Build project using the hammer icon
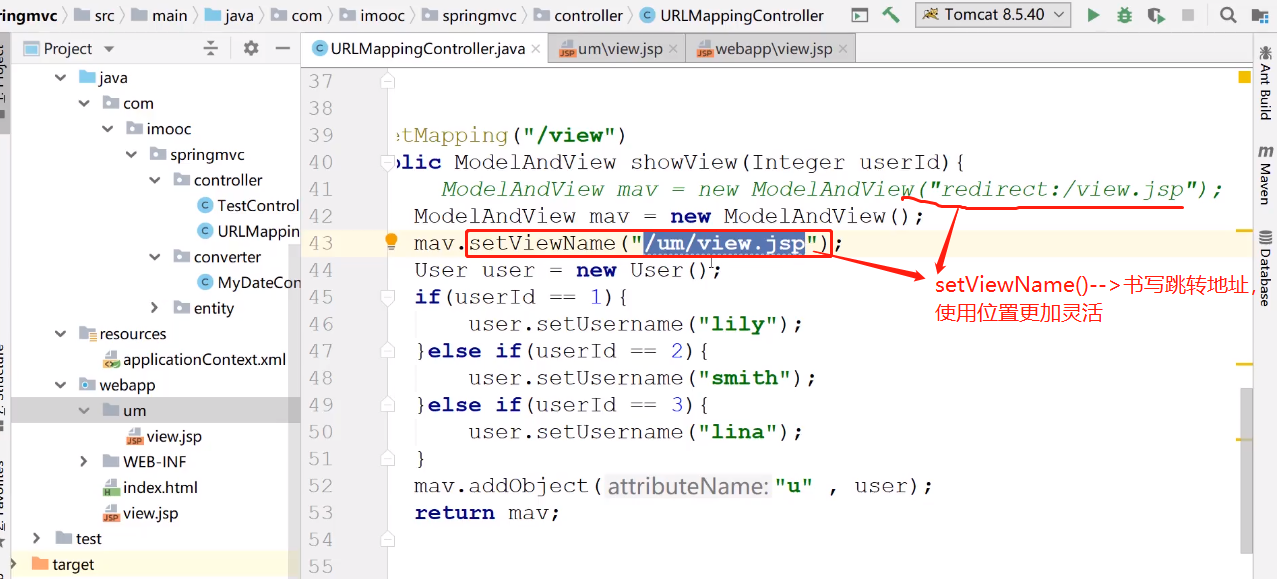Screen dimensions: 1277x579 pos(888,15)
